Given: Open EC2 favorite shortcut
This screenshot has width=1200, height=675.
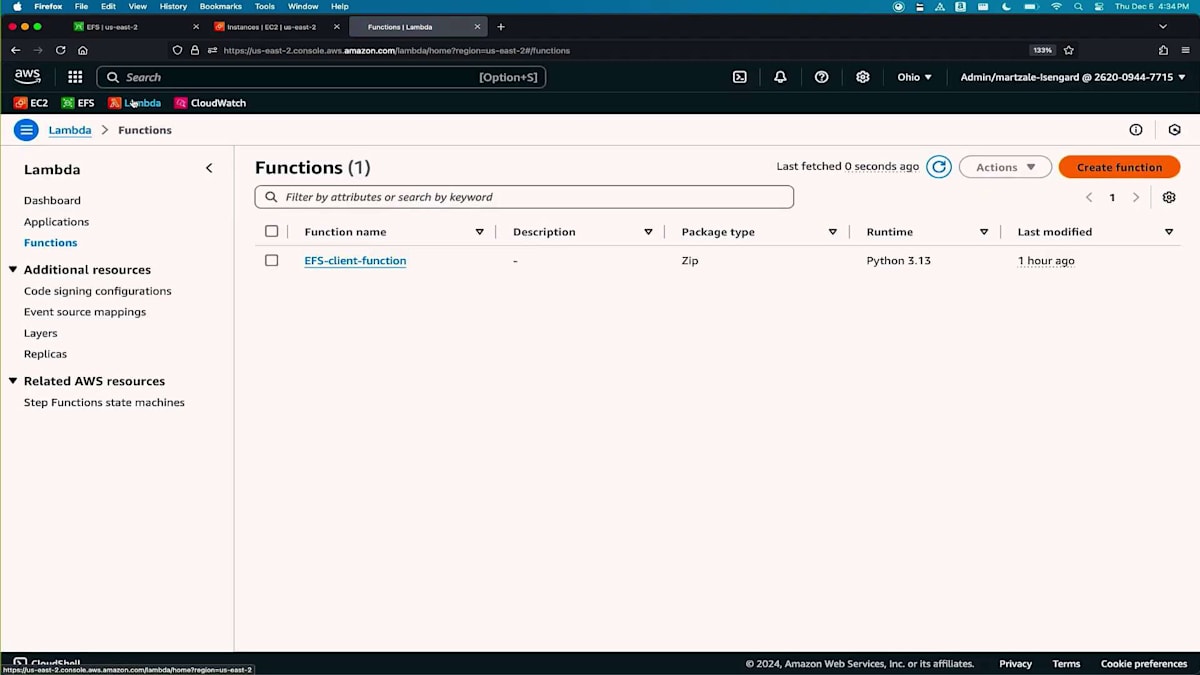Looking at the screenshot, I should click(31, 103).
